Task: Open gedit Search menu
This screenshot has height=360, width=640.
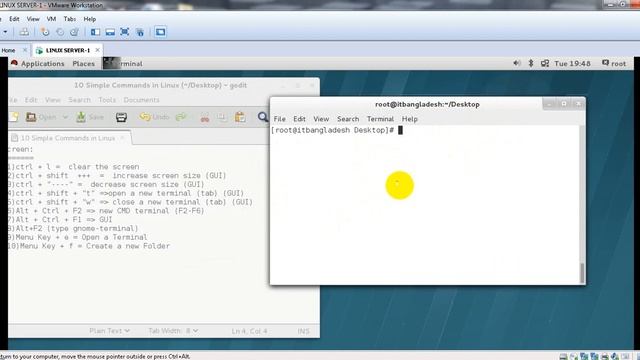Action: coord(80,100)
